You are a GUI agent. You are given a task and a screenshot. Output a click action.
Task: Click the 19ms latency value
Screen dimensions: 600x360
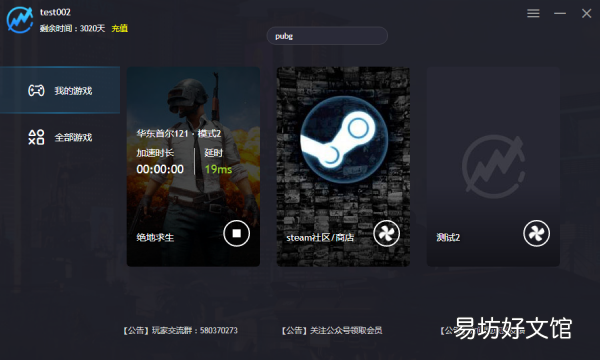pyautogui.click(x=218, y=169)
